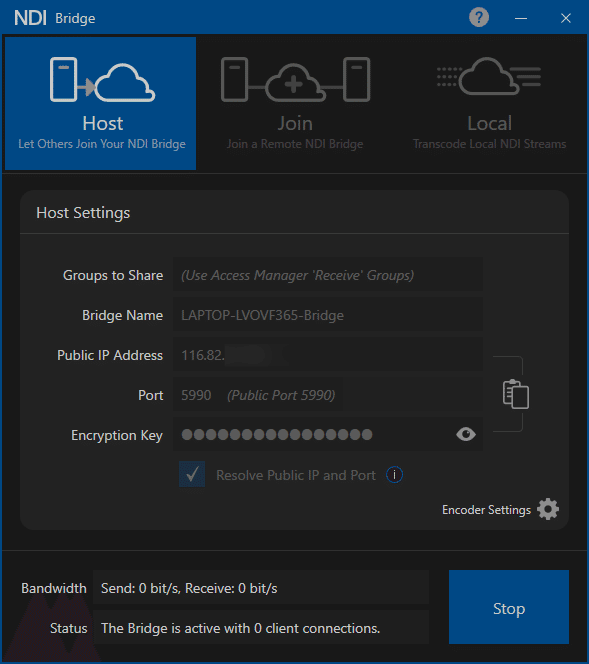
Task: Click the Encoder Settings label
Action: tap(486, 510)
